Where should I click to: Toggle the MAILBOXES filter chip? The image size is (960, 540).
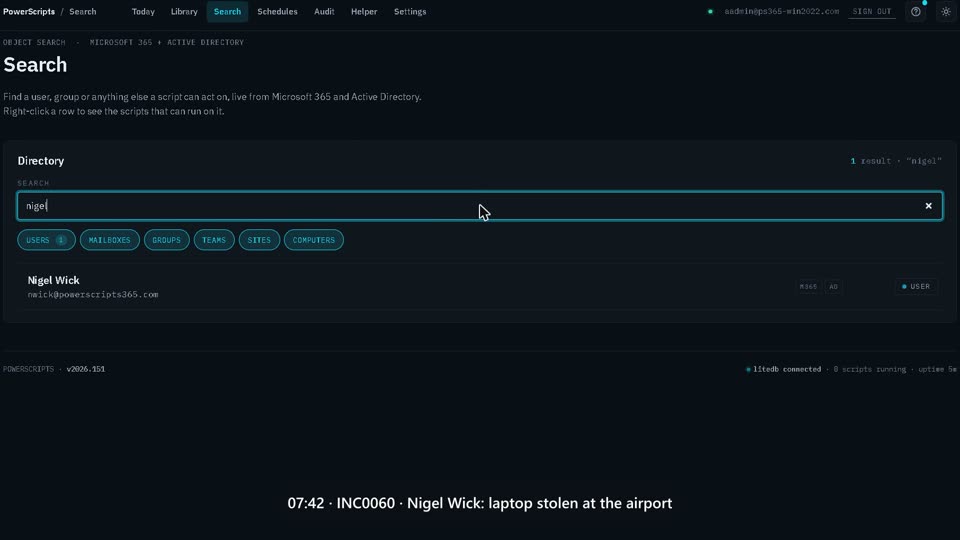tap(110, 240)
